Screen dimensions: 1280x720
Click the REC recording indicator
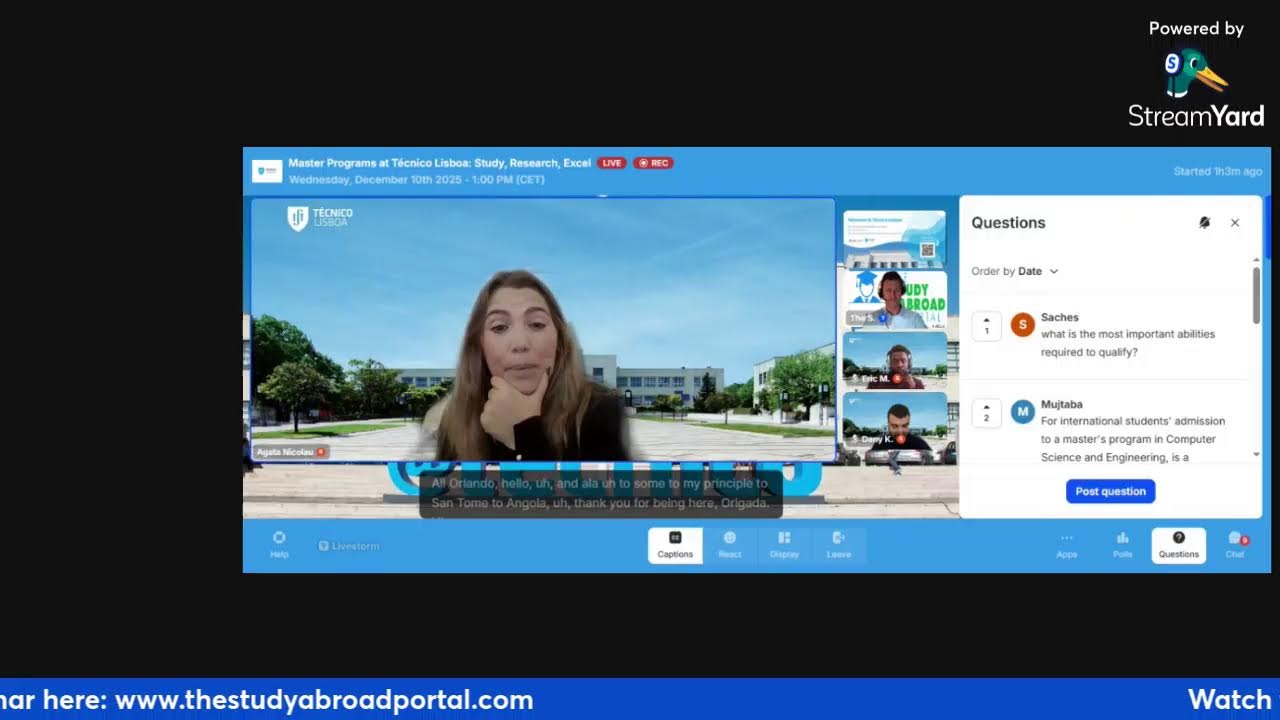[x=653, y=163]
